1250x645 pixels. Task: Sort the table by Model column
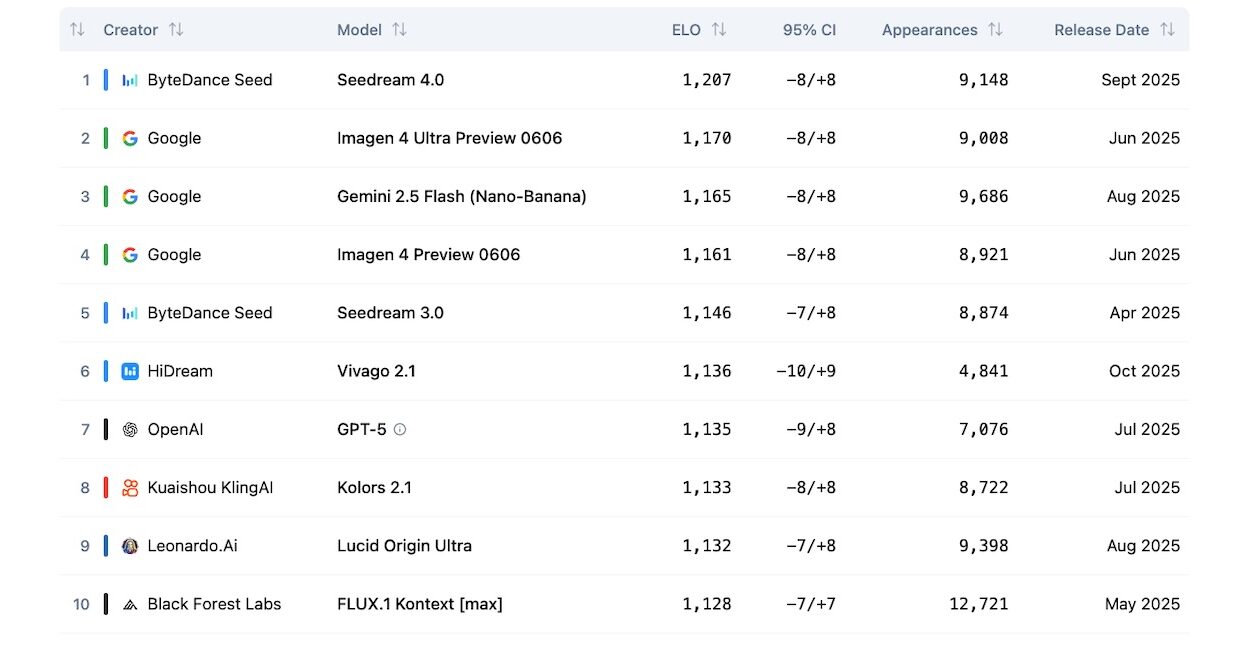click(x=399, y=30)
